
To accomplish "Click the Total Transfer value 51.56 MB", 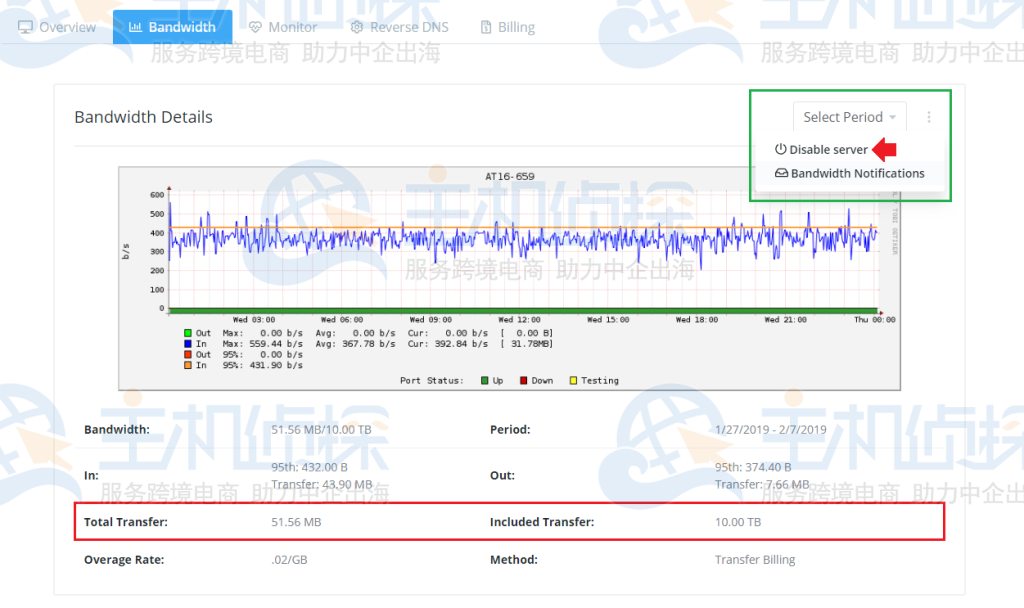I will 295,522.
